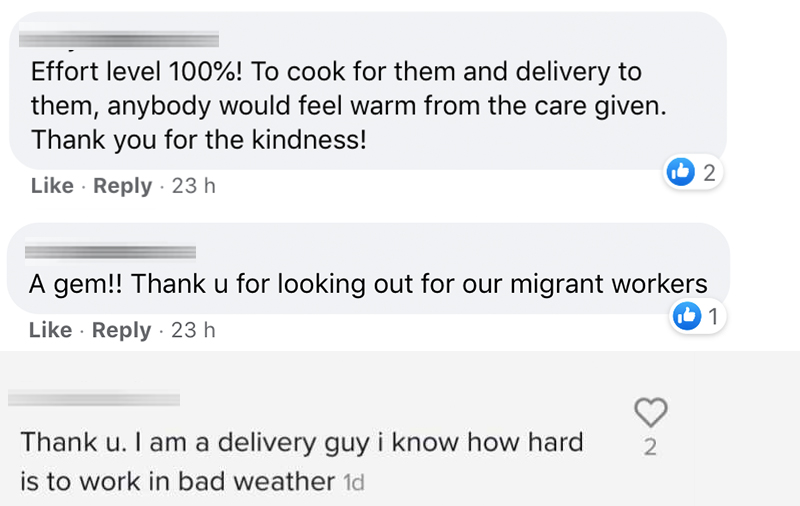800x506 pixels.
Task: Click the heart count 2 below the heart
Action: click(651, 447)
